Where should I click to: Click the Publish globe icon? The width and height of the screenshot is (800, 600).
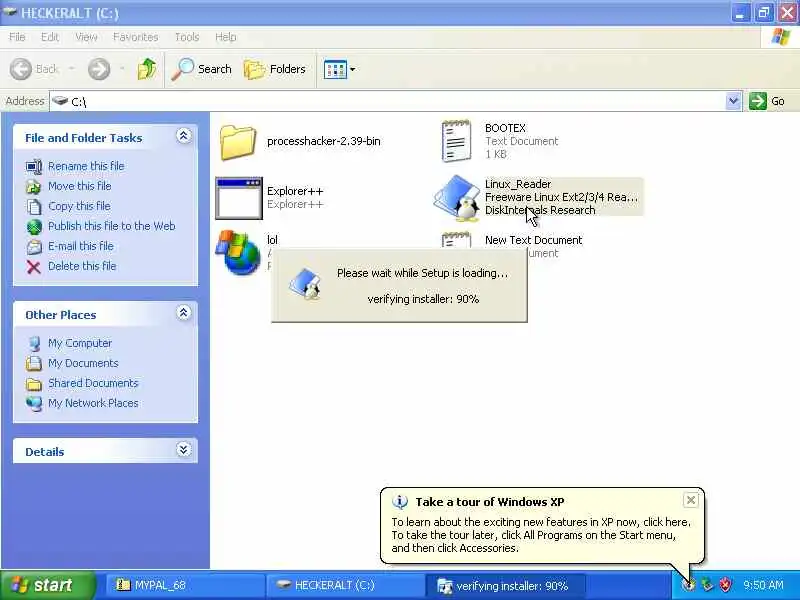tap(34, 227)
